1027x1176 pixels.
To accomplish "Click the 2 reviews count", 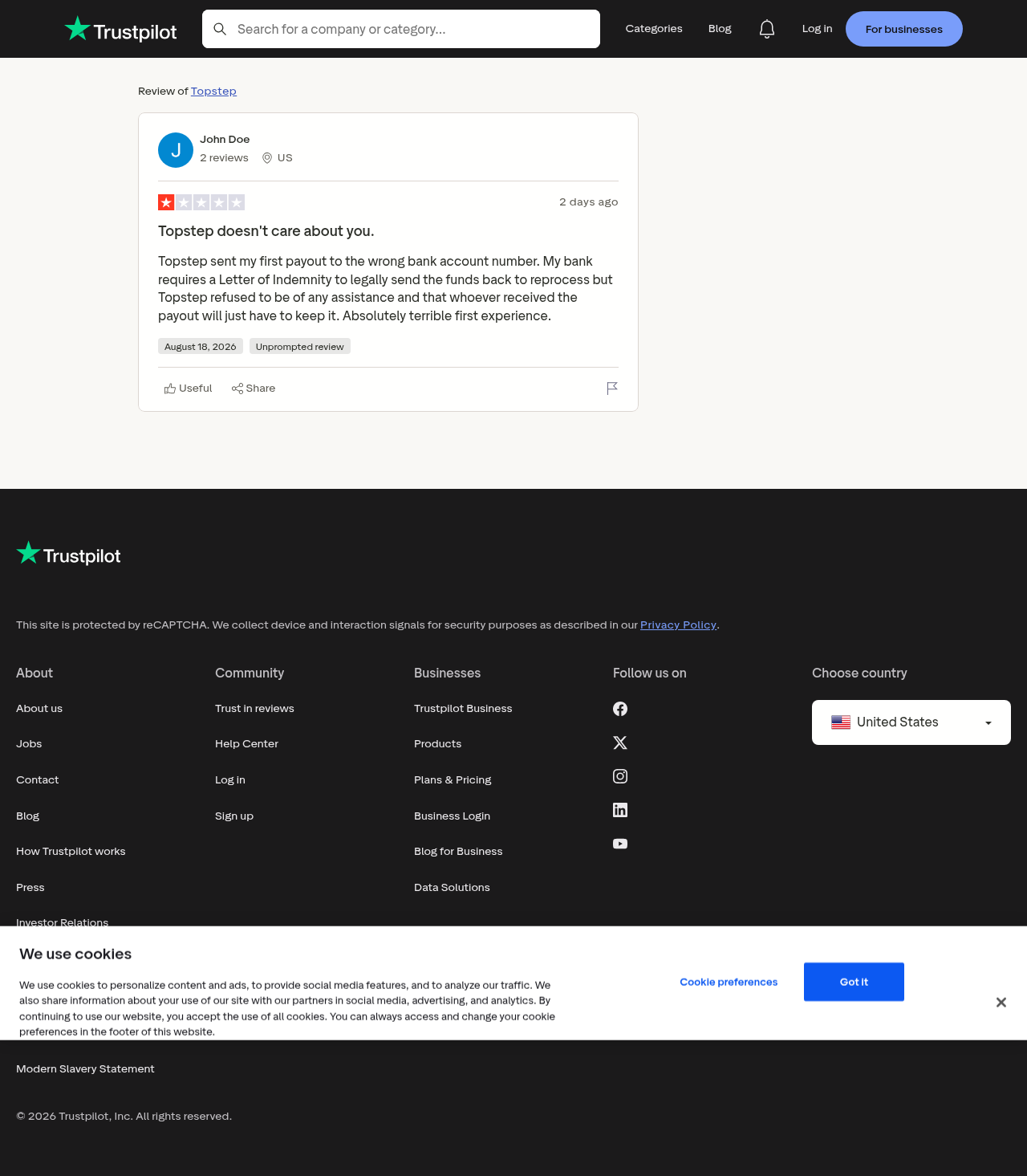I will pos(224,158).
